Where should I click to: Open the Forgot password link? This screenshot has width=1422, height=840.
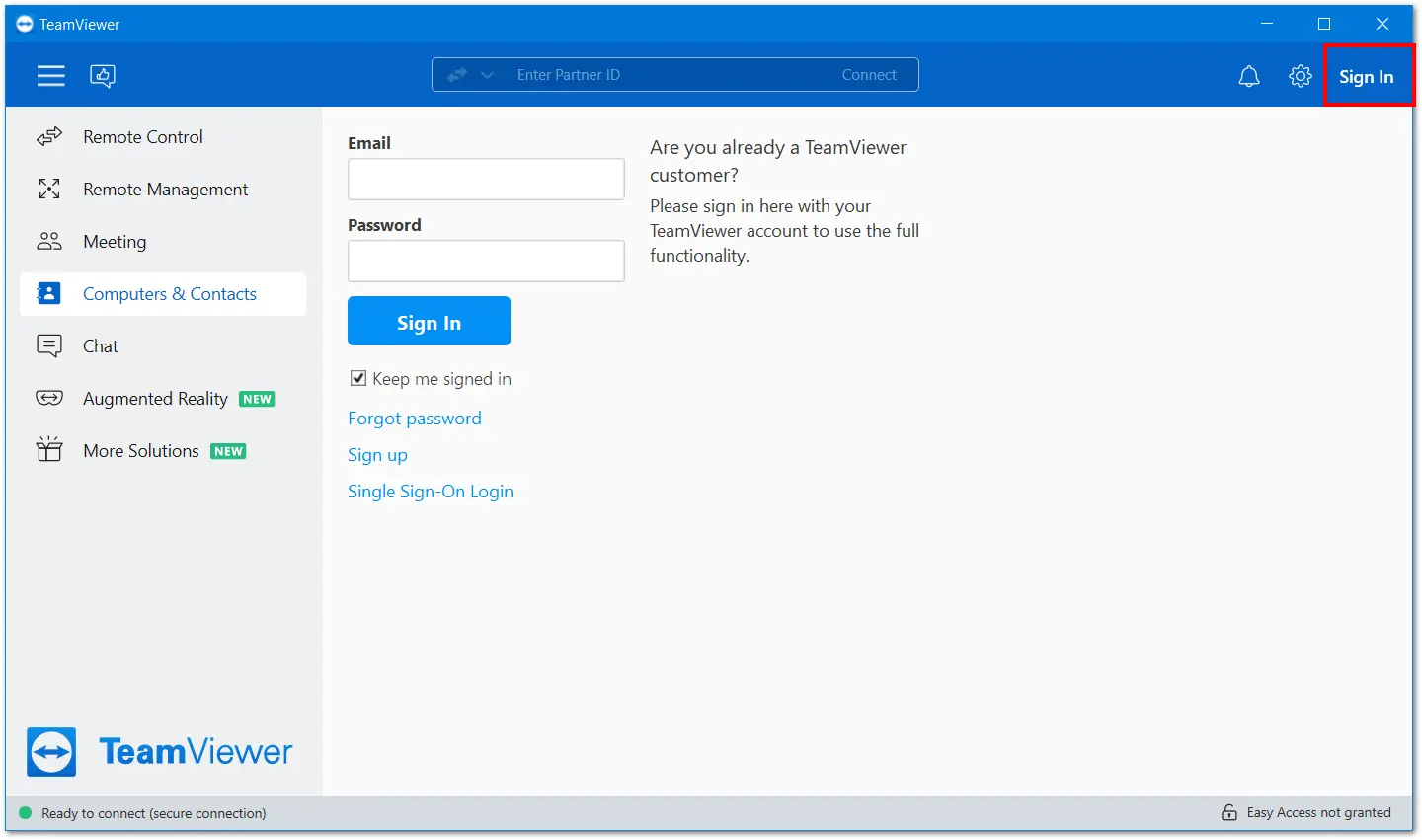[415, 419]
